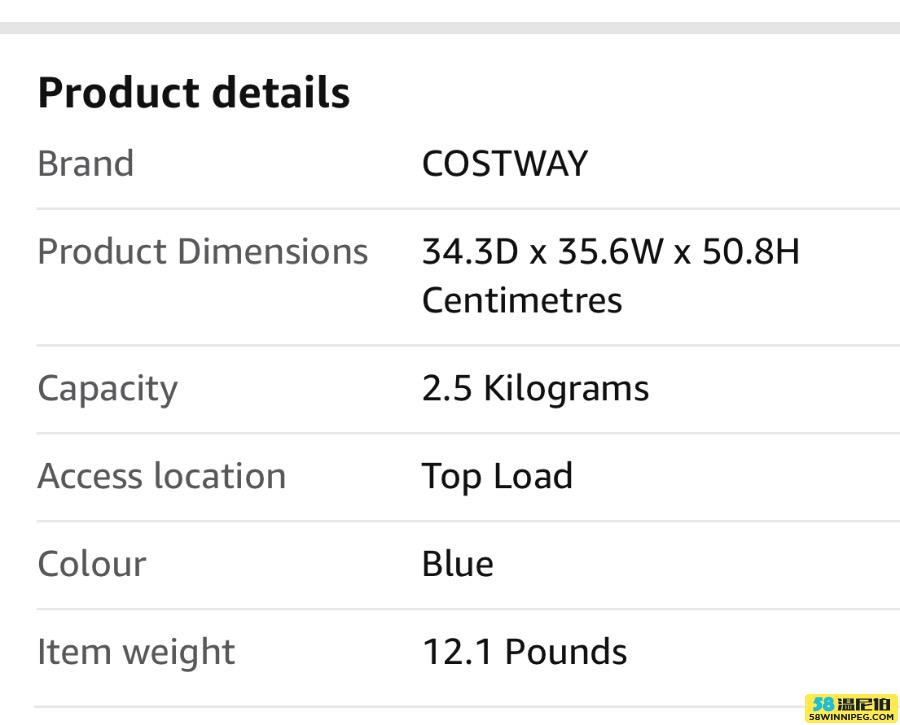The height and width of the screenshot is (725, 900).
Task: Select the Access location label
Action: point(162,476)
